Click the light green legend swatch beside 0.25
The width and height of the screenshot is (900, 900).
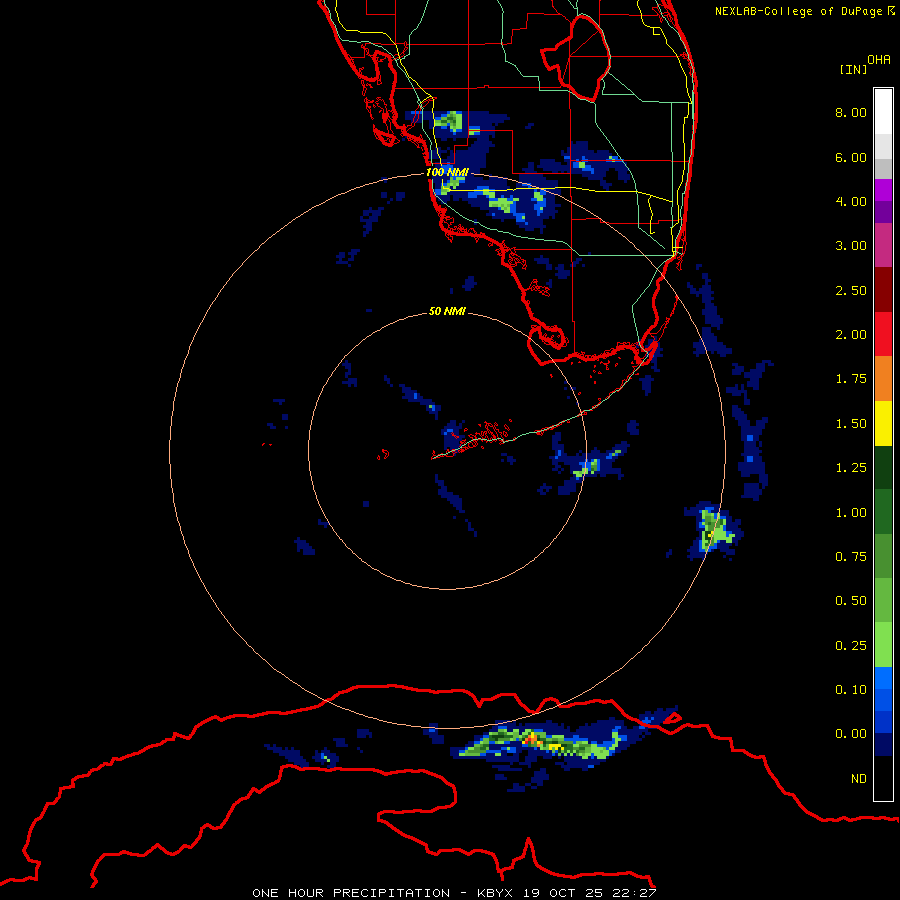coord(883,645)
